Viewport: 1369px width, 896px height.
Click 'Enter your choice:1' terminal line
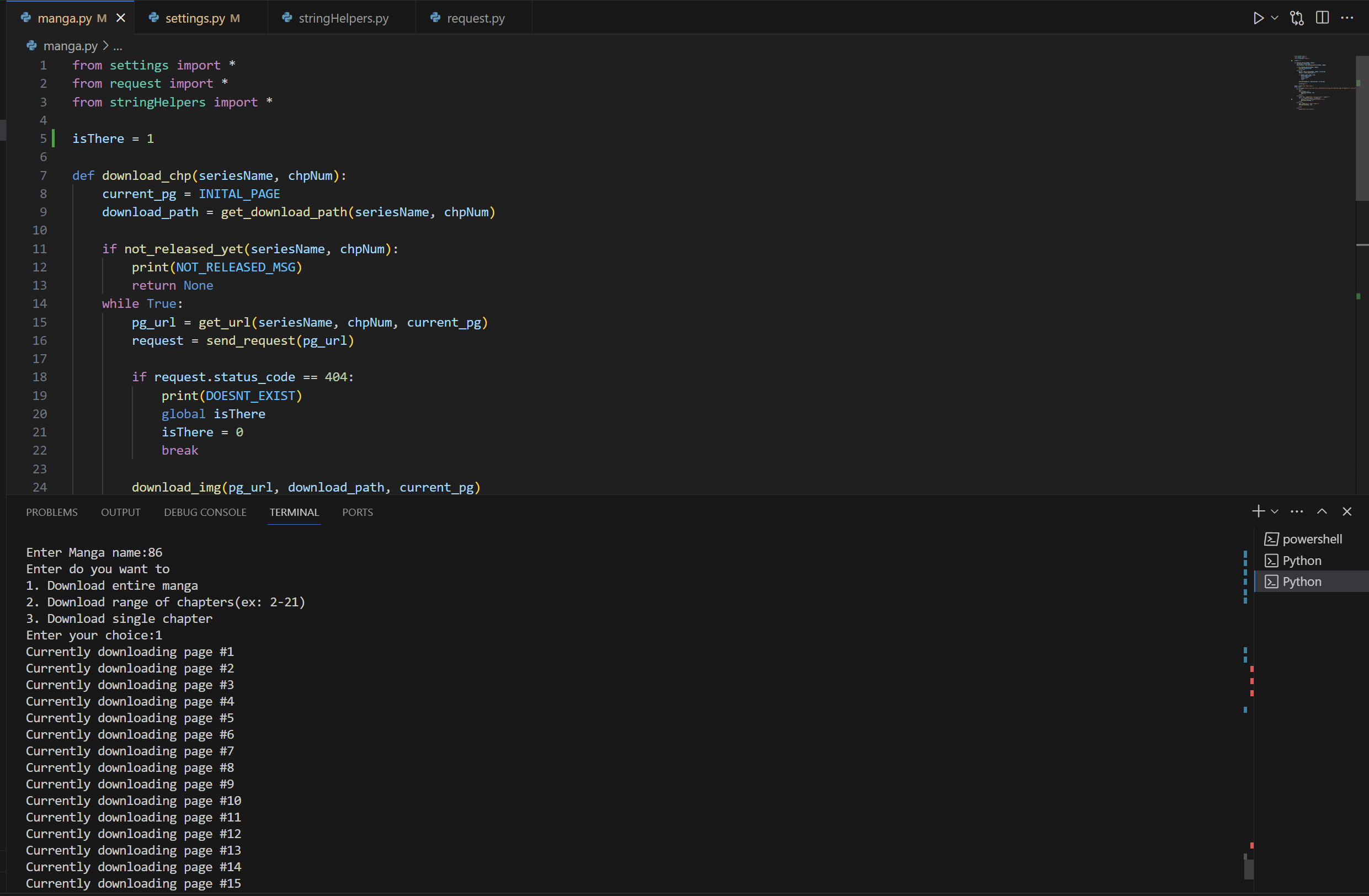point(94,635)
